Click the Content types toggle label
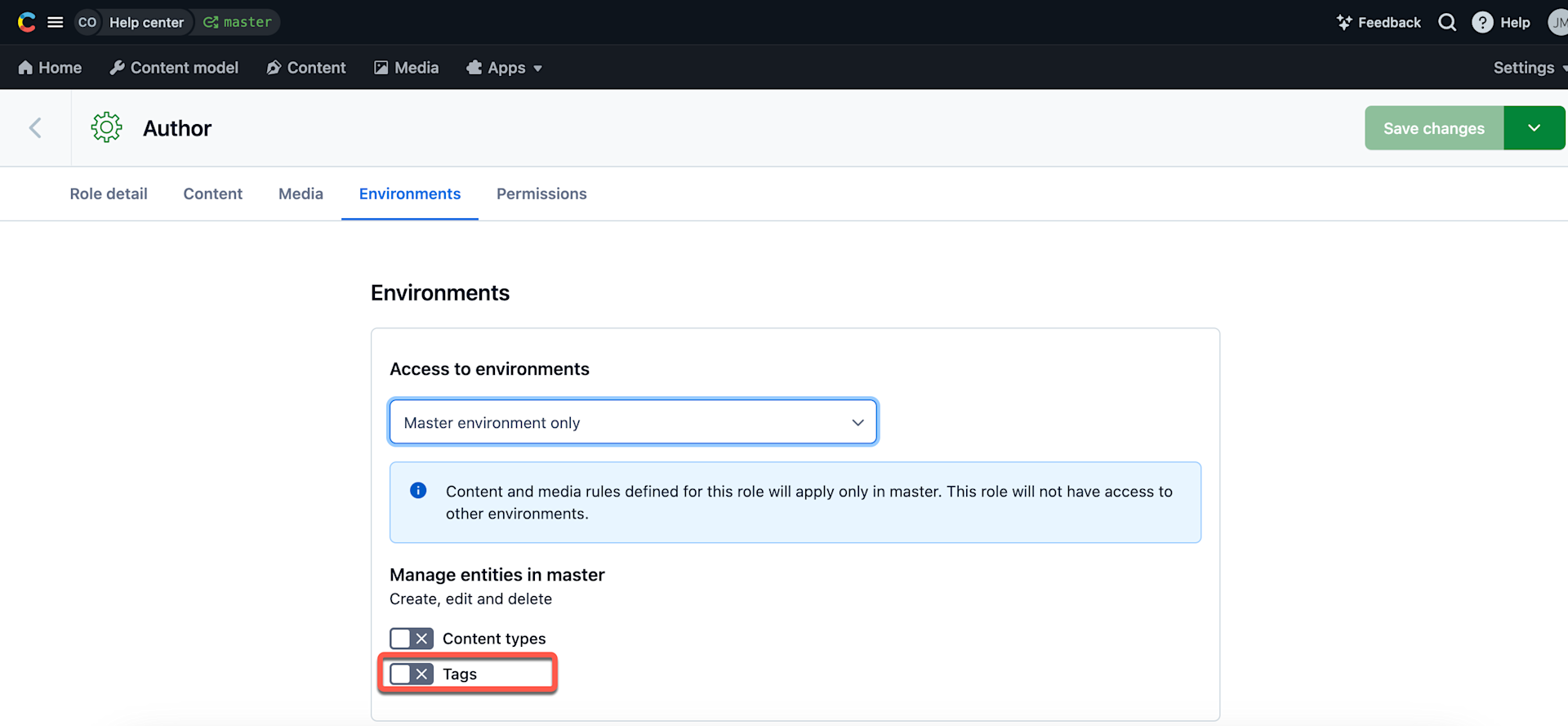1568x726 pixels. (x=494, y=639)
